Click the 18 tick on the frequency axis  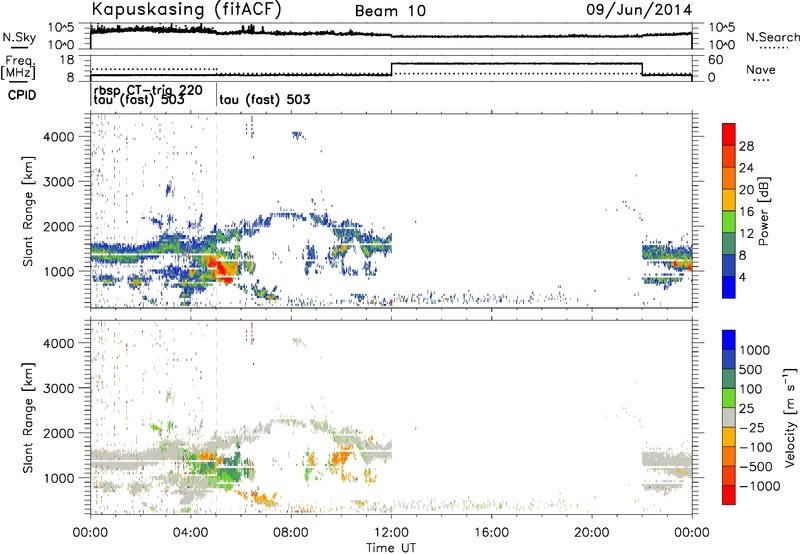point(67,60)
